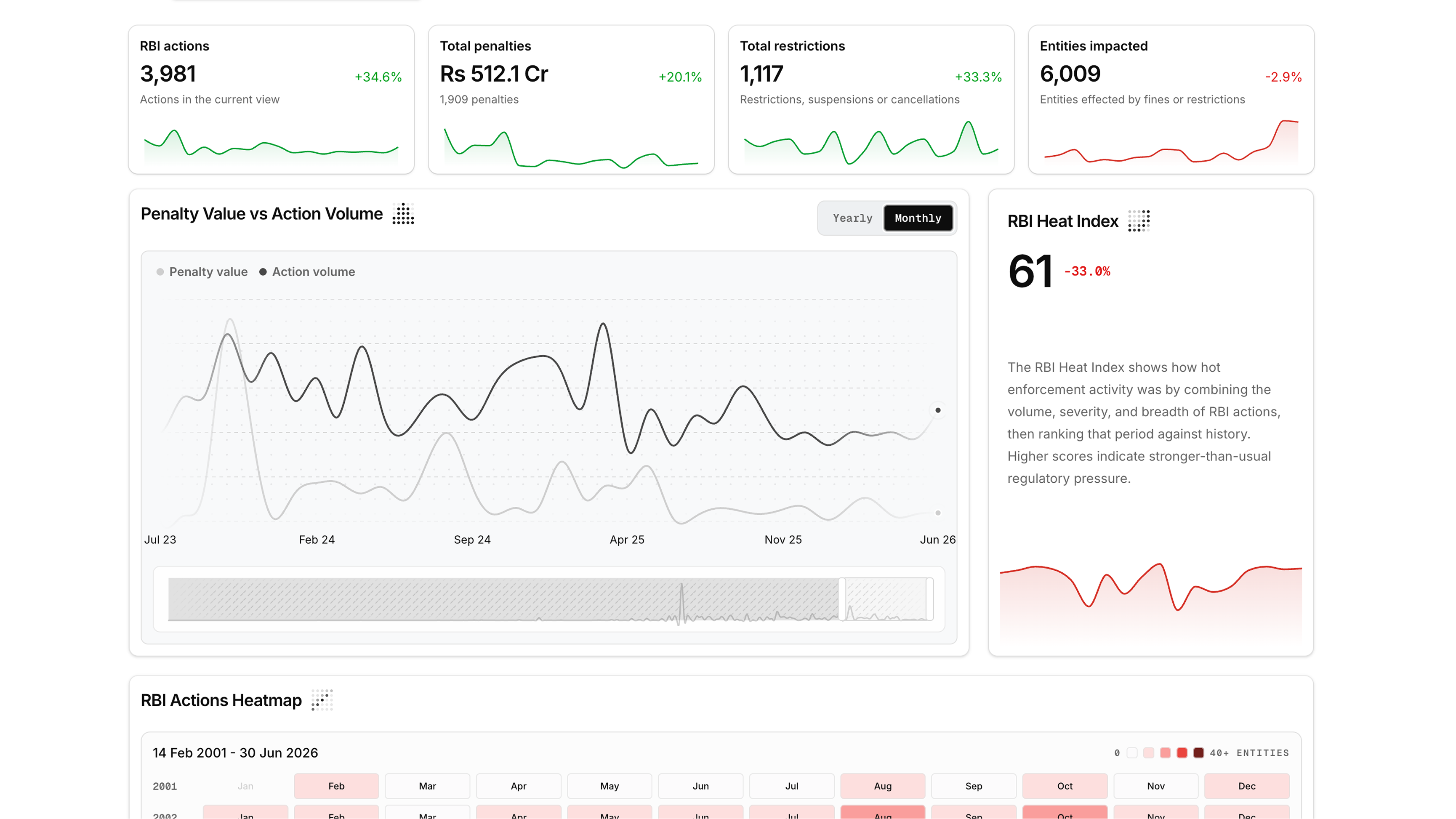
Task: Click the +34.6% change value
Action: click(378, 77)
